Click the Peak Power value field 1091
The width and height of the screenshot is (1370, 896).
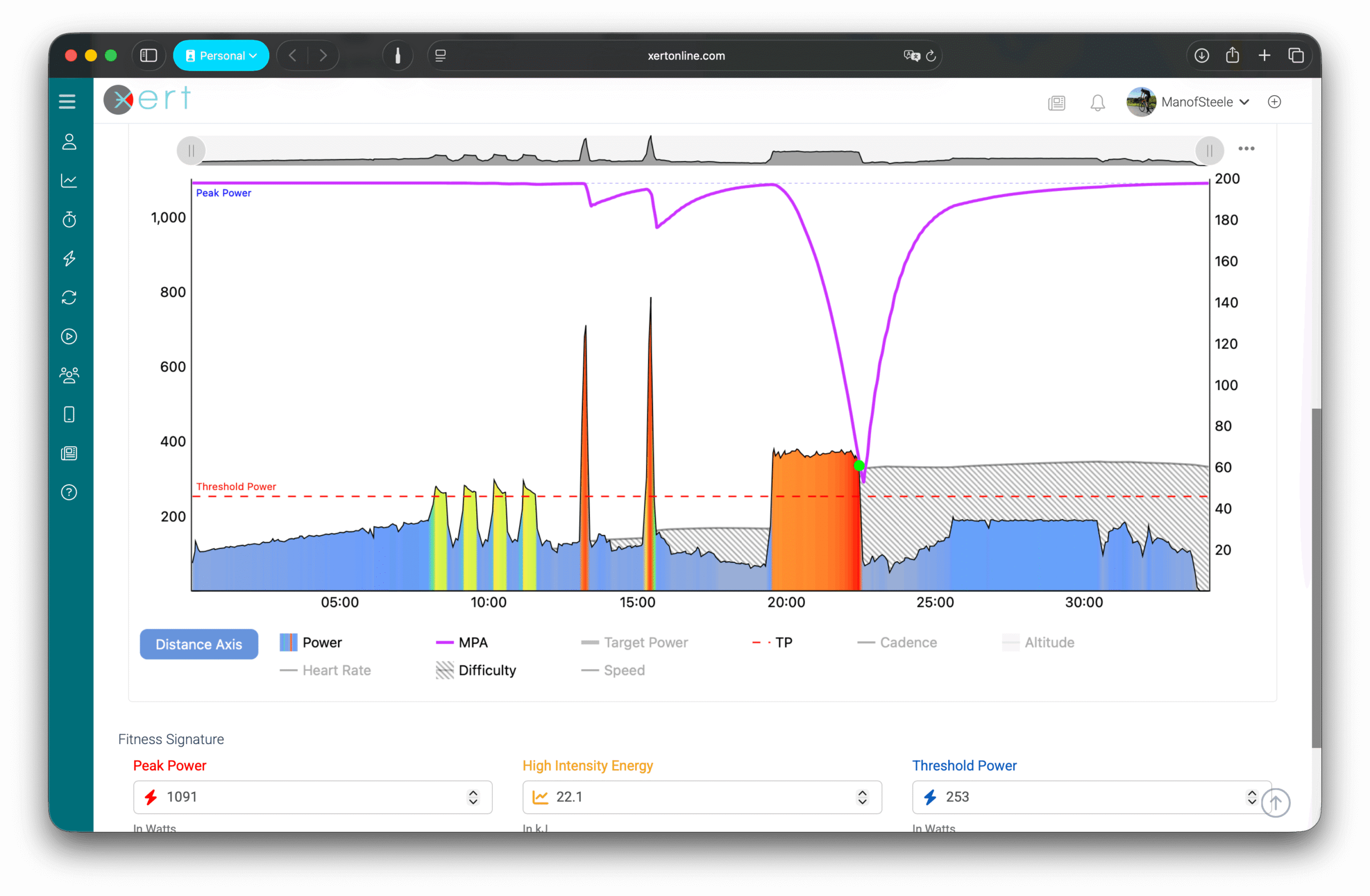tap(313, 797)
